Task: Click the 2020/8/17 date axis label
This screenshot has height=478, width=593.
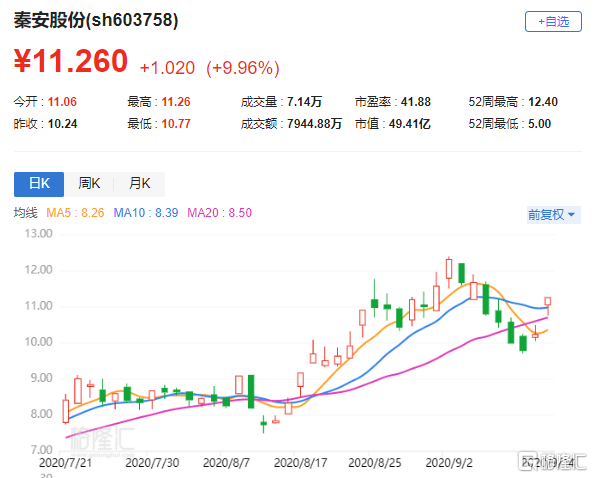Action: [x=300, y=462]
